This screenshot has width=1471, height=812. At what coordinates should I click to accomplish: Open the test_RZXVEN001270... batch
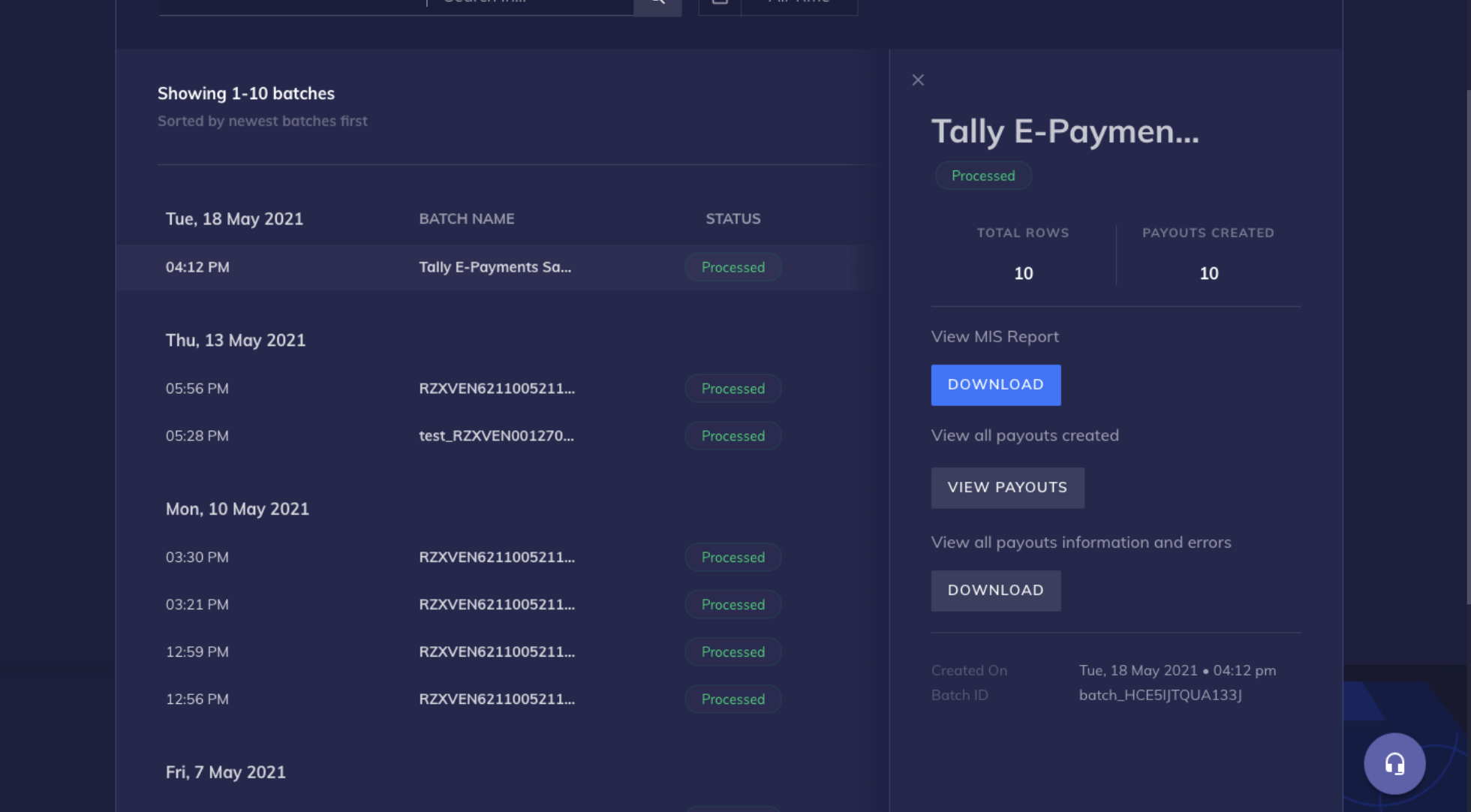[x=496, y=436]
